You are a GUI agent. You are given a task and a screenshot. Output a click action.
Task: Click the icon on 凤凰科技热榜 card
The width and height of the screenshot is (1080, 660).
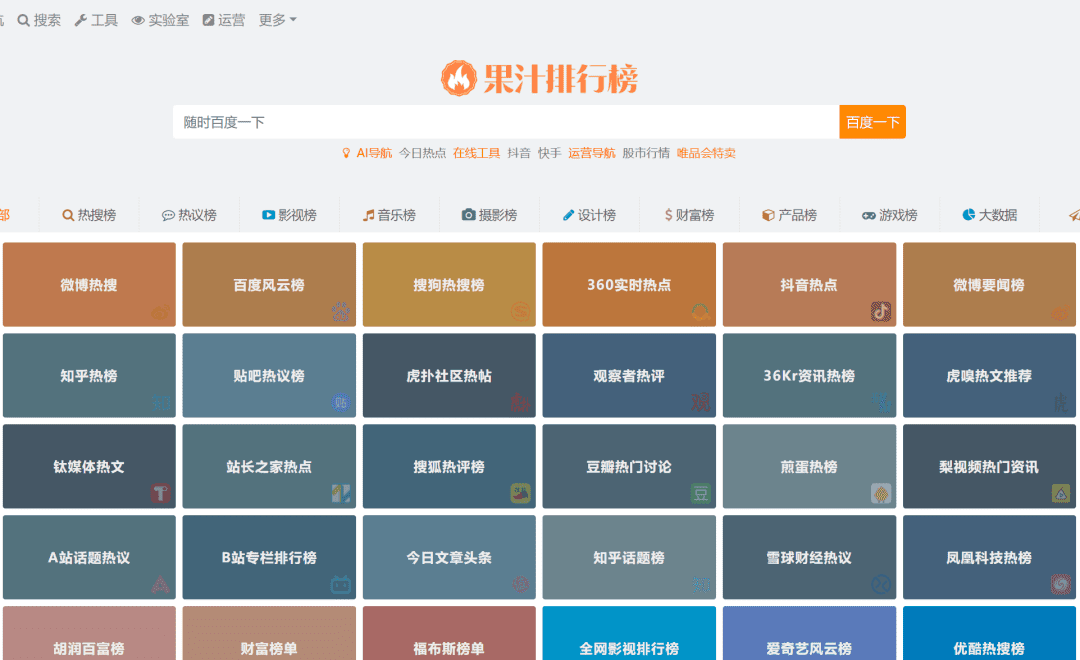[x=1060, y=584]
